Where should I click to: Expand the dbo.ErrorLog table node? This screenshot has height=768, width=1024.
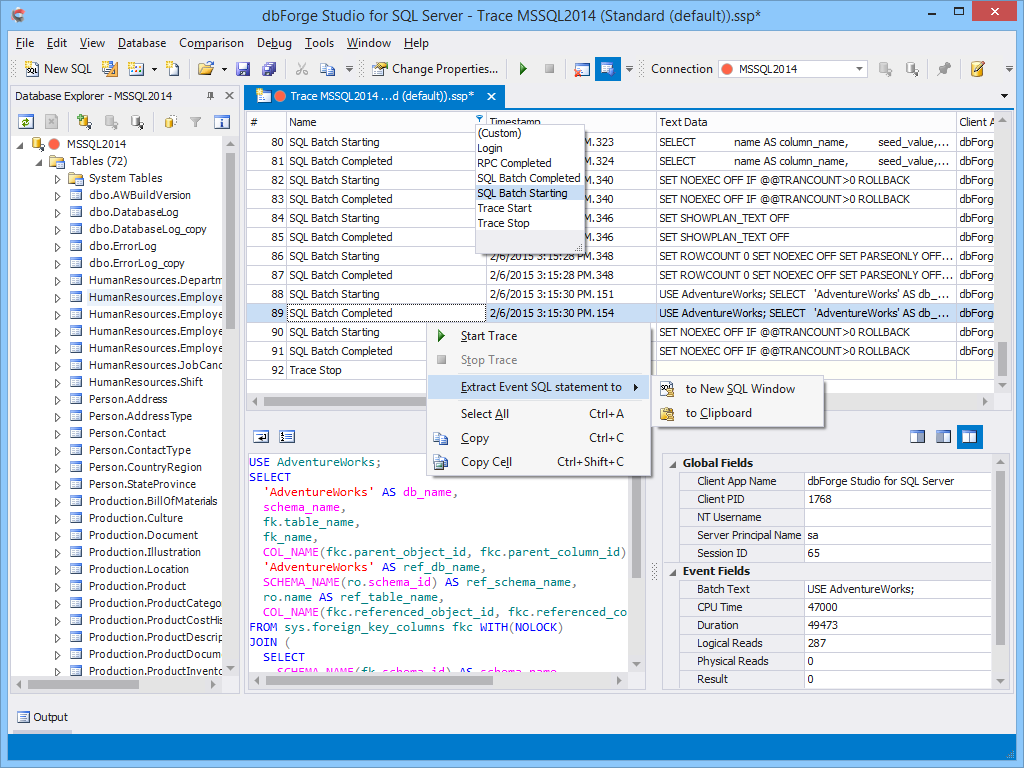[58, 246]
